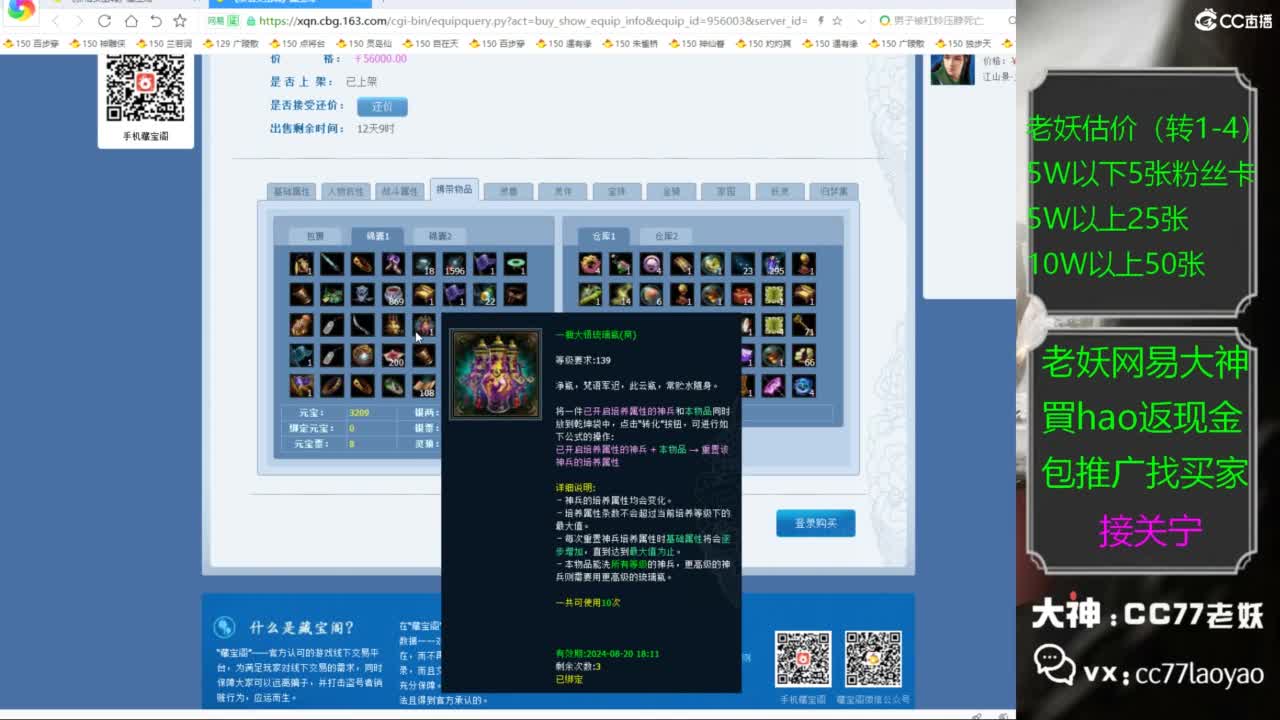Viewport: 1280px width, 720px height.
Task: Click the green ring item in 锦囊1
Action: [x=515, y=264]
